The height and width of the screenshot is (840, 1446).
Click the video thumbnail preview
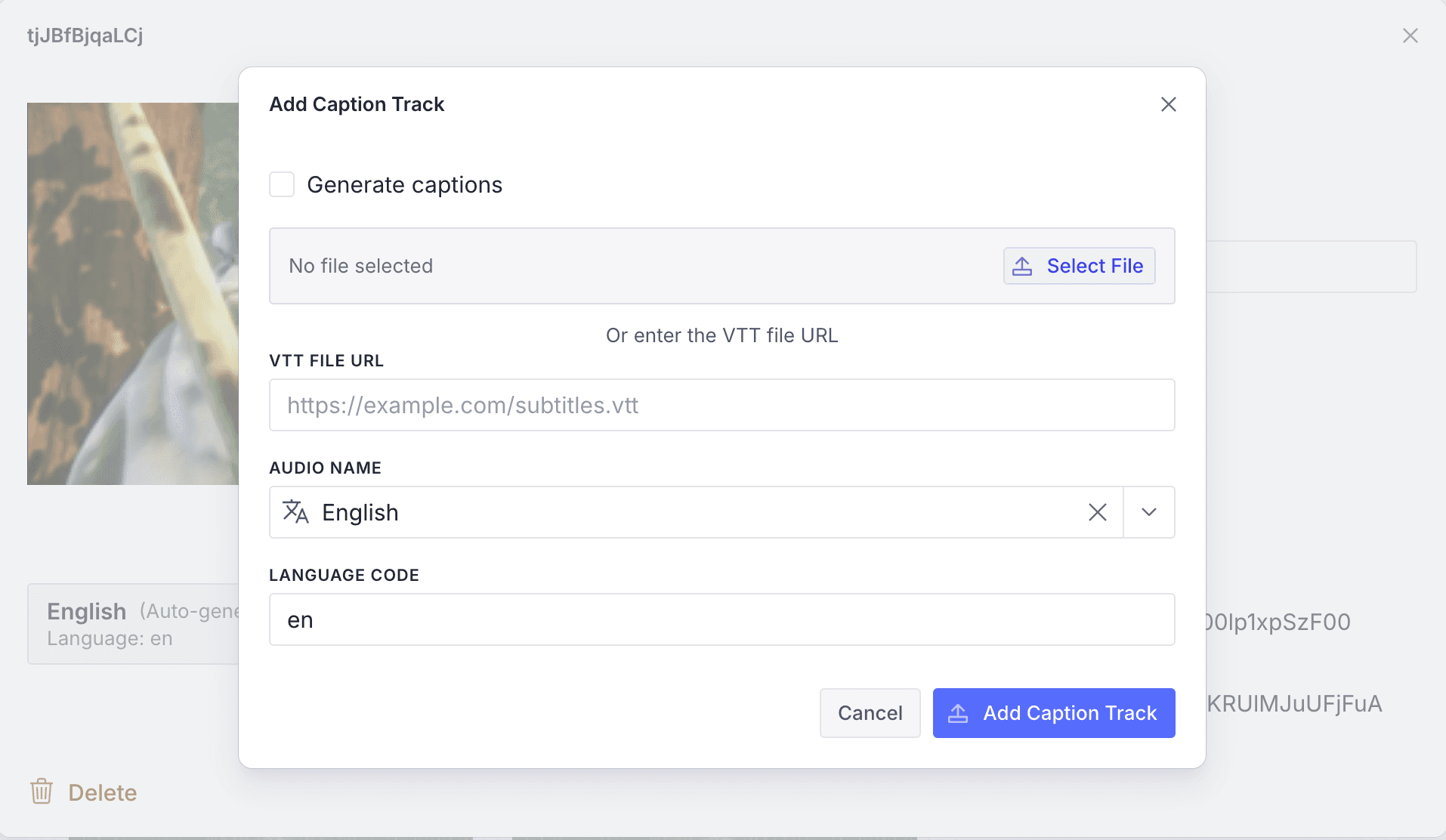(132, 293)
